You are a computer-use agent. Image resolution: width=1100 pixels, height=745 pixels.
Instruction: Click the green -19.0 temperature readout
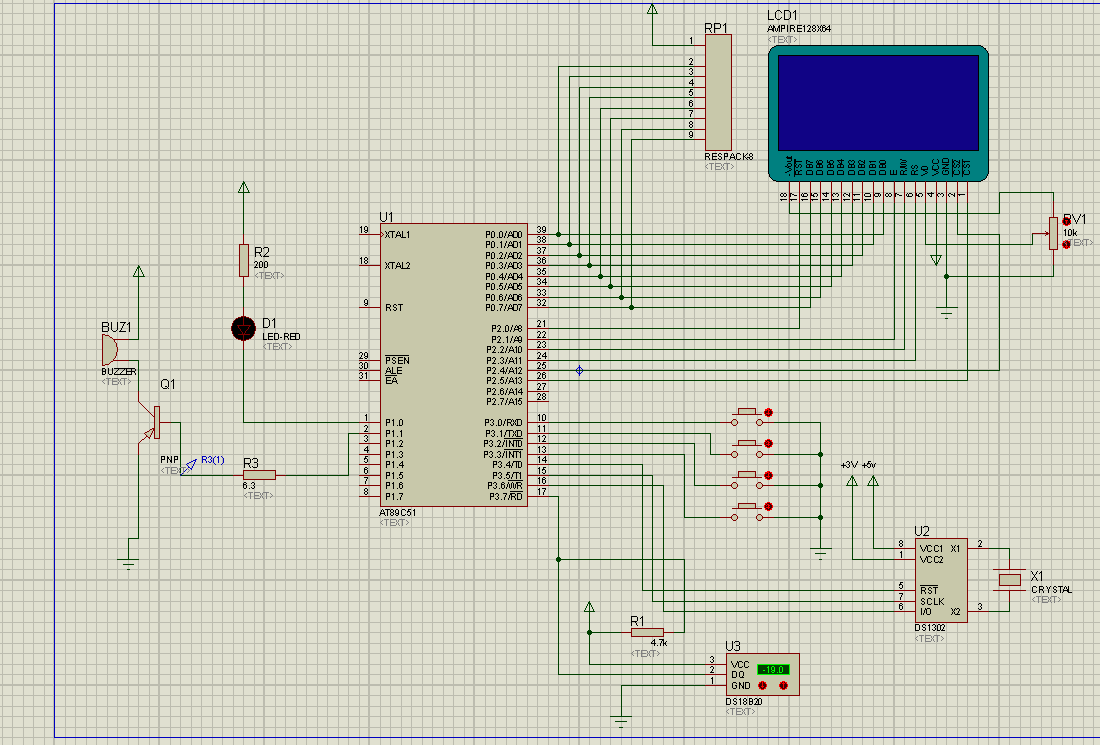pos(773,669)
